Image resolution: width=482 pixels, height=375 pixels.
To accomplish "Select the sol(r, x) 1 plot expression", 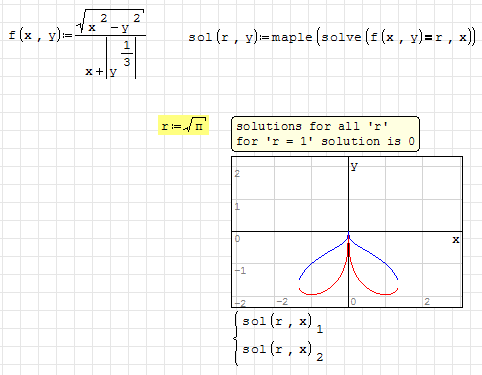I will click(283, 323).
